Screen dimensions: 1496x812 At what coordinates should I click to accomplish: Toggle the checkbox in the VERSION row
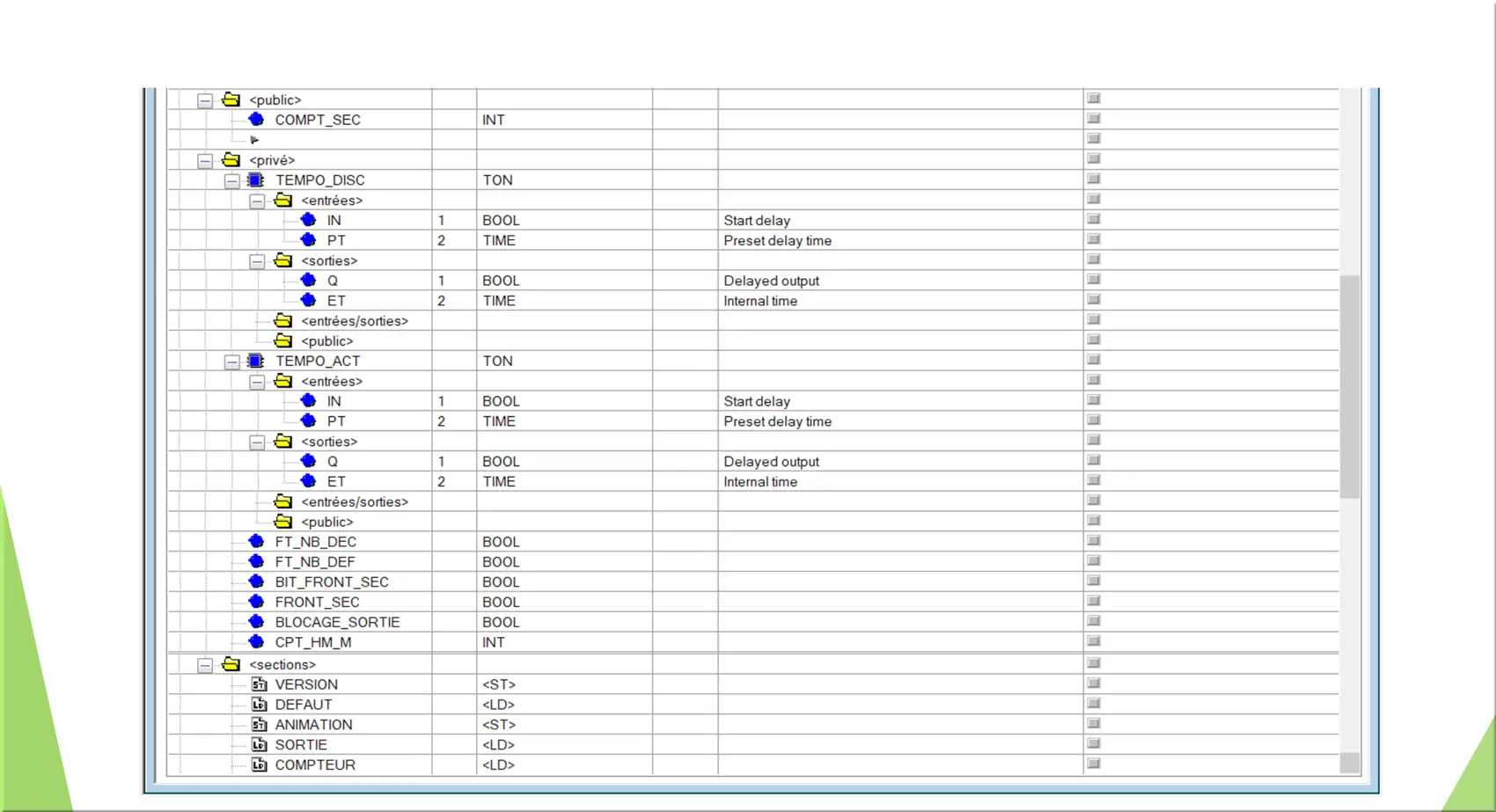pyautogui.click(x=1094, y=683)
